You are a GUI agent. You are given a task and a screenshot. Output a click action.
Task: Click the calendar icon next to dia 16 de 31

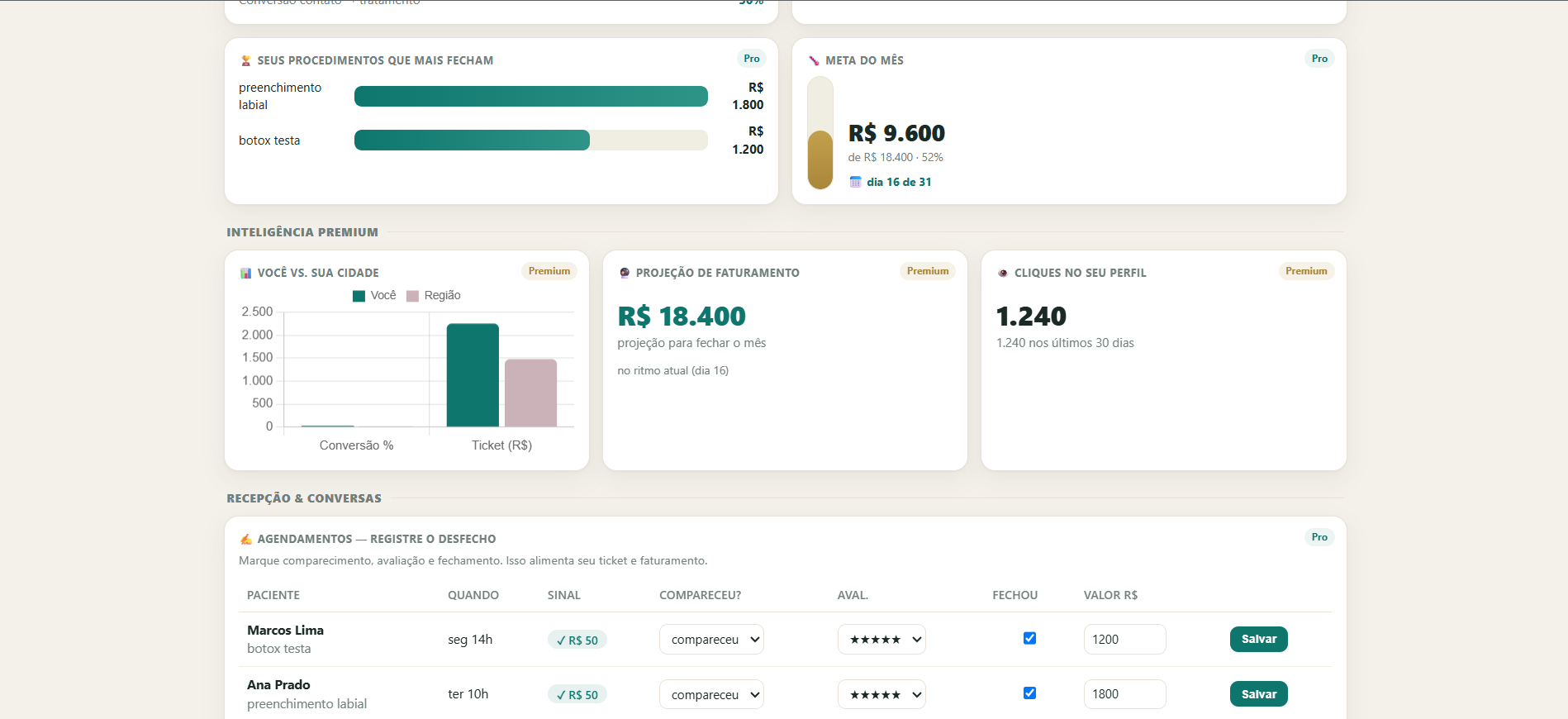pos(855,182)
